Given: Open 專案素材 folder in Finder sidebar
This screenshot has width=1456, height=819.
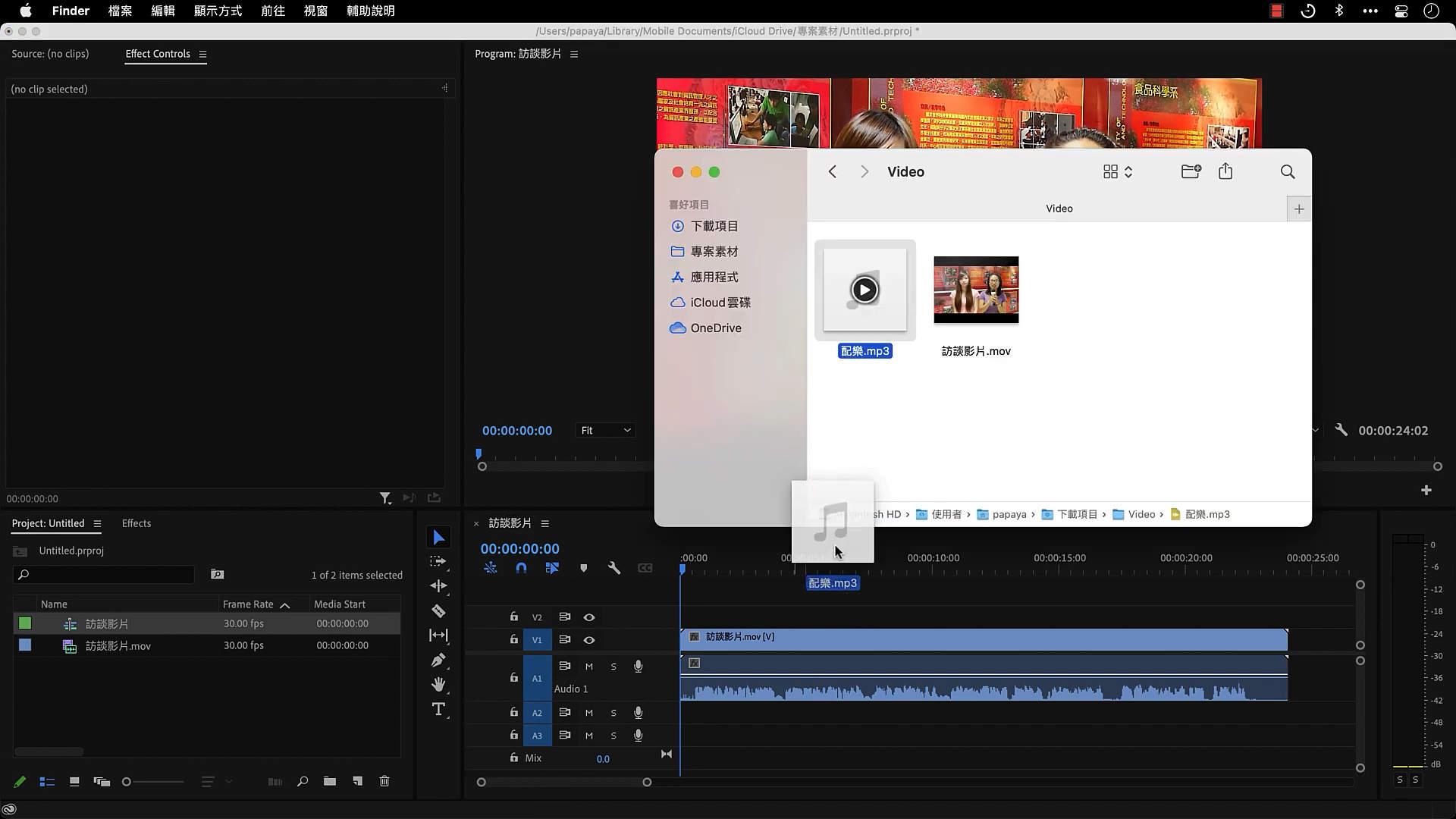Looking at the screenshot, I should (x=714, y=252).
